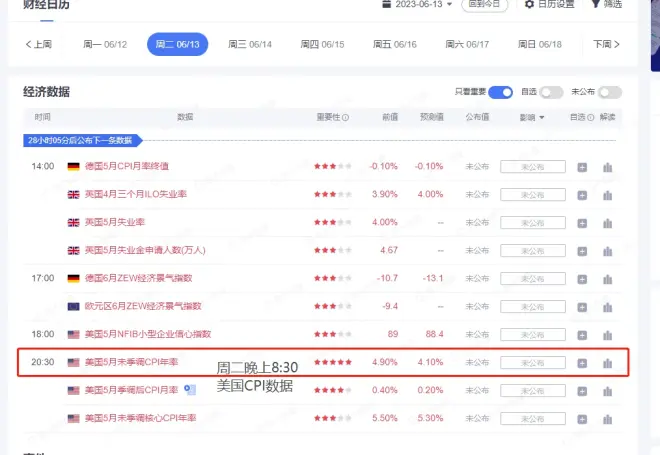
Task: Open bar chart analysis for 美国5月未季调CPI年率
Action: (607, 362)
